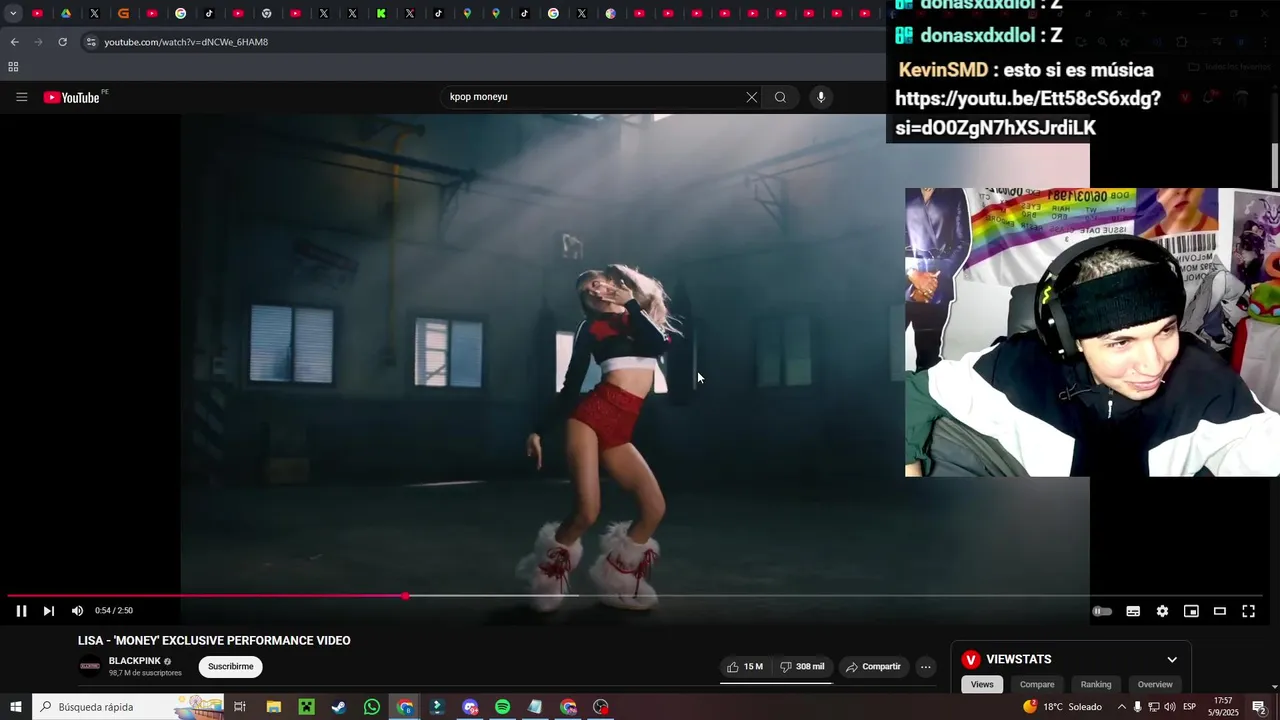Switch to miniplayer mode
The width and height of the screenshot is (1280, 720).
point(1191,611)
